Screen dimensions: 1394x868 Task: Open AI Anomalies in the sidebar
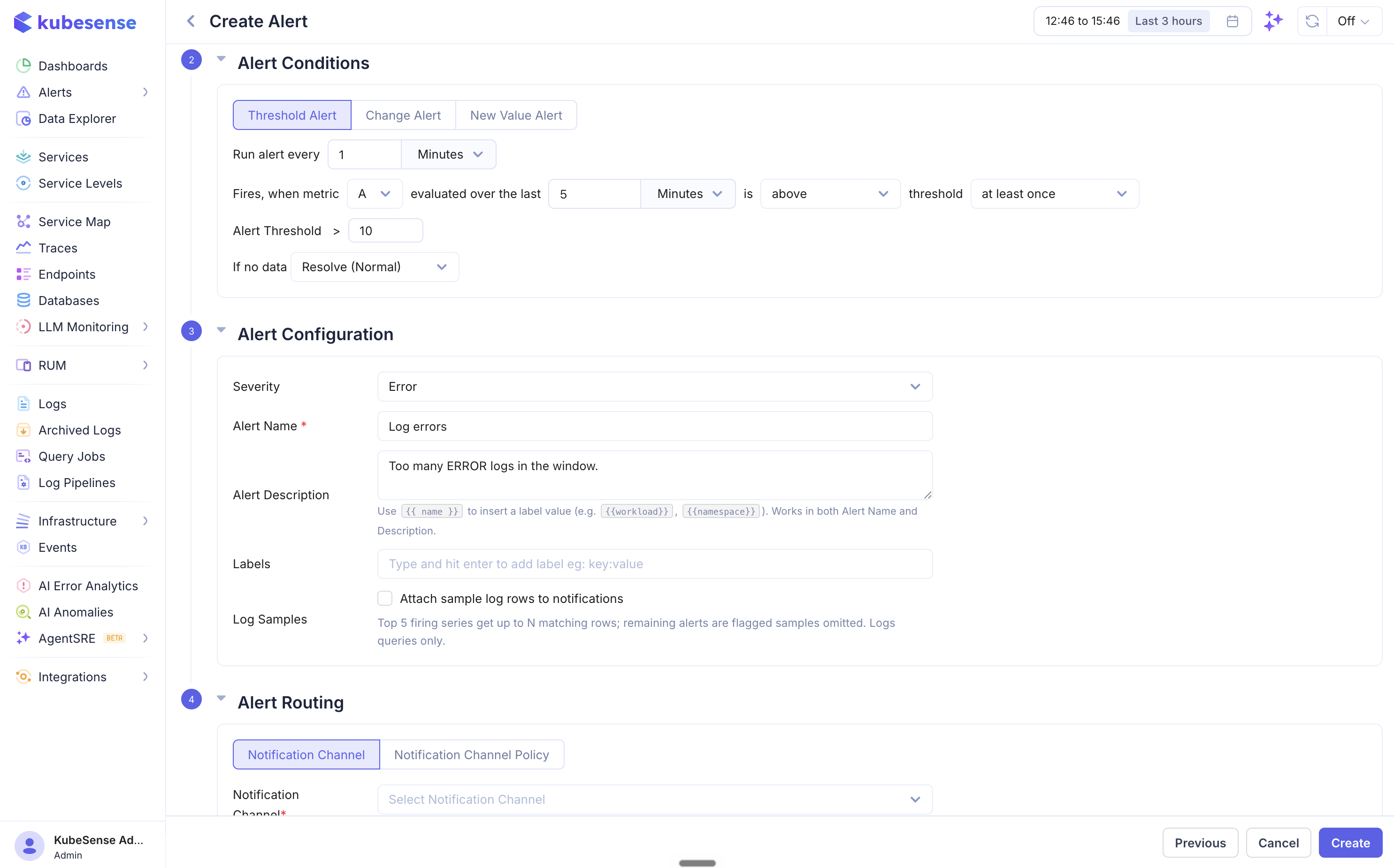pyautogui.click(x=75, y=612)
